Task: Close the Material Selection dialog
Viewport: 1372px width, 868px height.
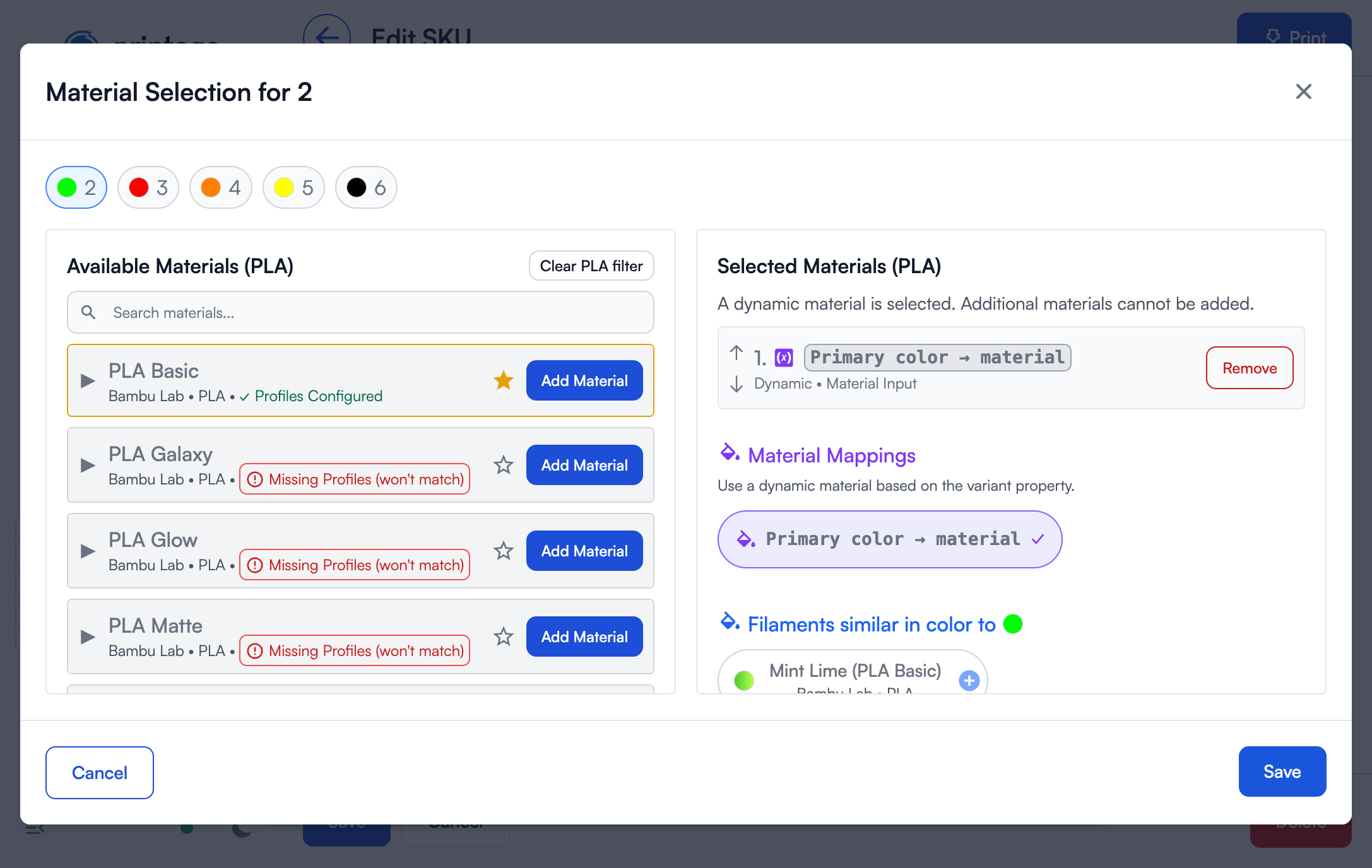Action: (x=1303, y=91)
